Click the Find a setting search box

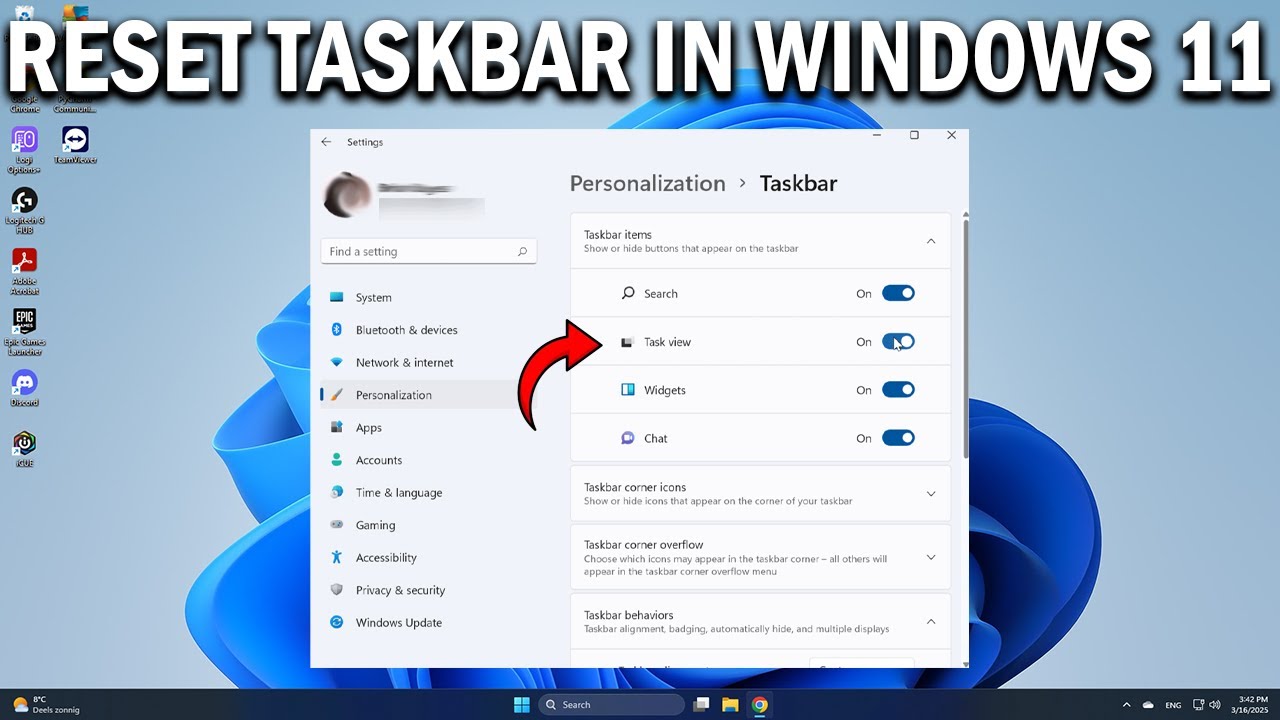tap(428, 252)
